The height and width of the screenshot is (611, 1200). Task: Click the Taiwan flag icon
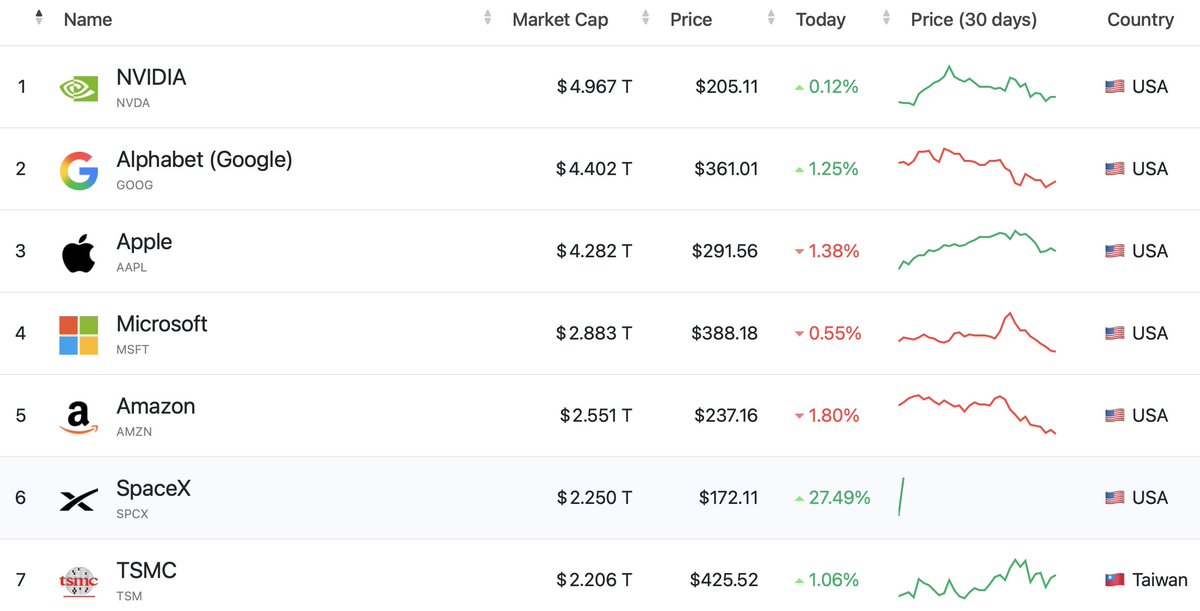[x=1114, y=580]
